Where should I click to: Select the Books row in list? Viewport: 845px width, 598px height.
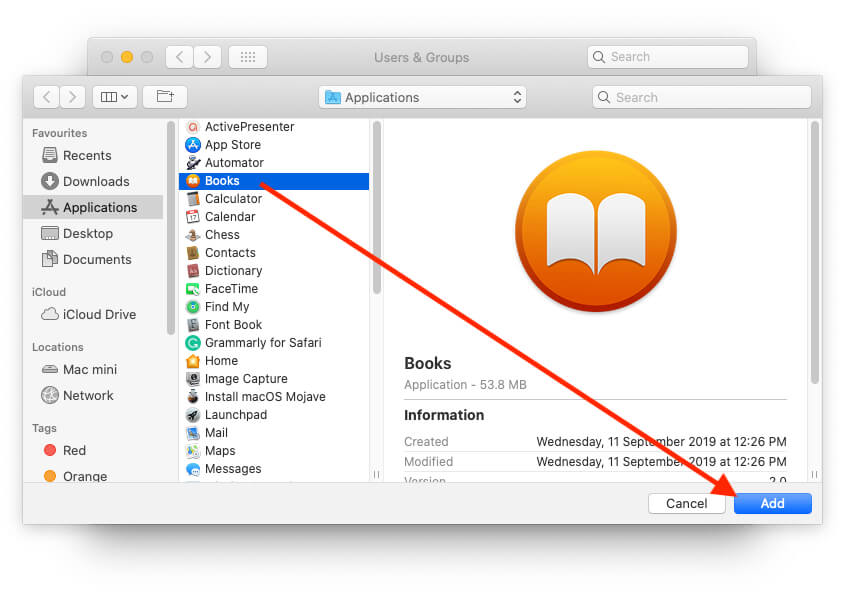click(x=274, y=181)
